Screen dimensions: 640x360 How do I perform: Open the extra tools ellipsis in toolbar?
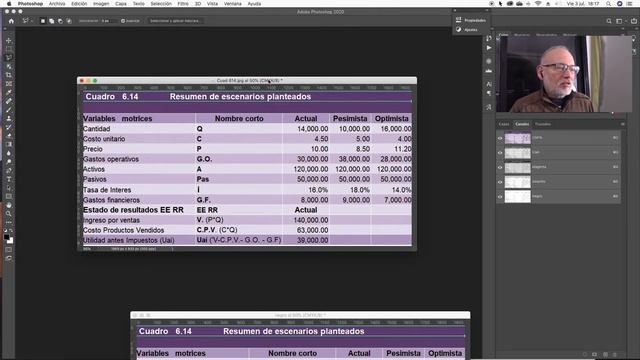tap(9, 222)
